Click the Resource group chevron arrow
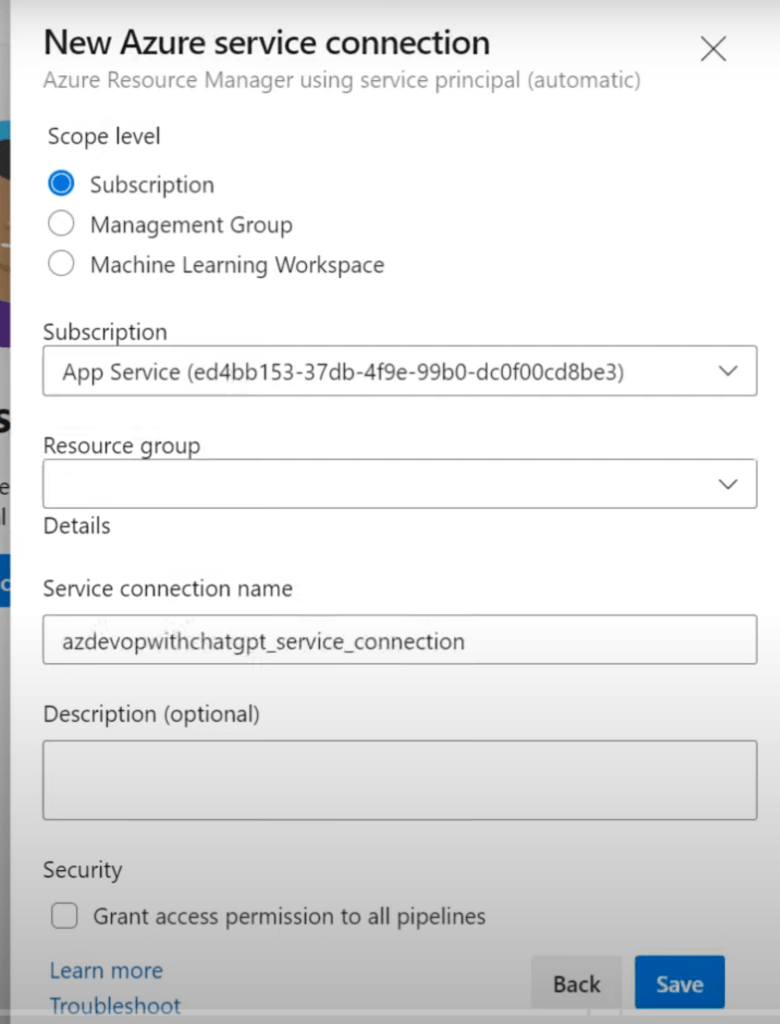Viewport: 780px width, 1024px height. click(728, 484)
